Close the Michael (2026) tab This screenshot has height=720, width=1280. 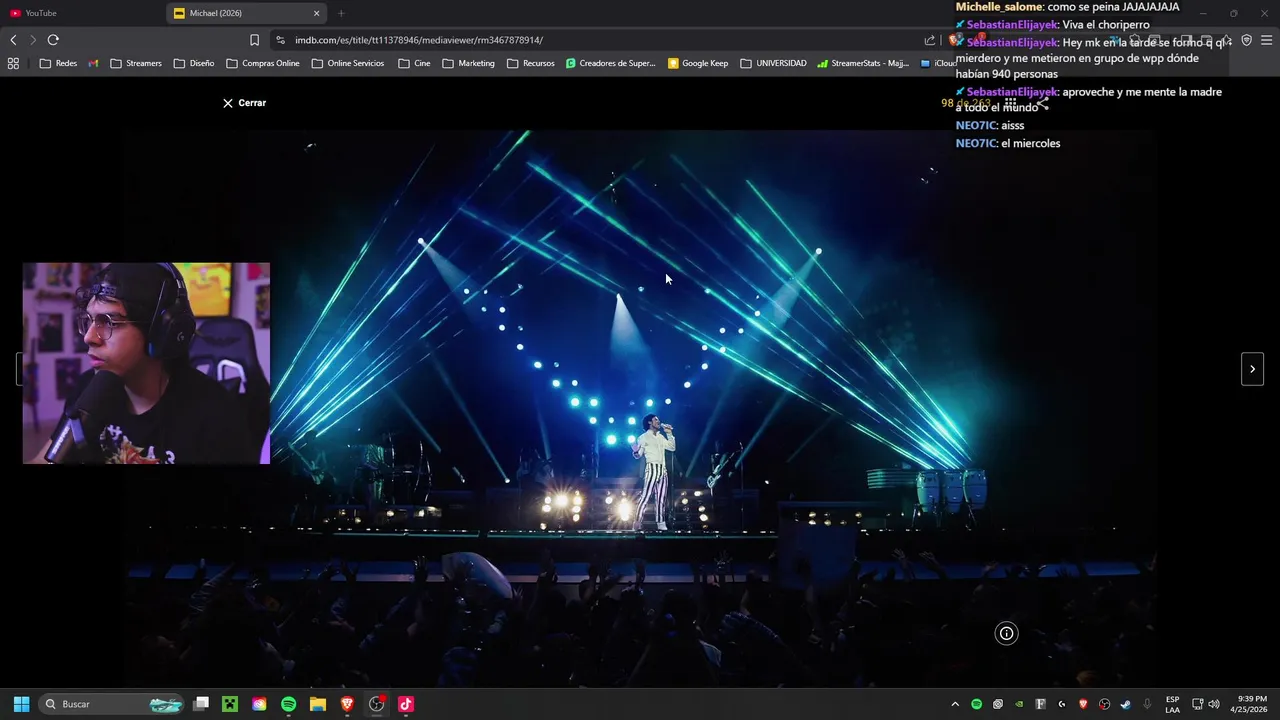(317, 13)
